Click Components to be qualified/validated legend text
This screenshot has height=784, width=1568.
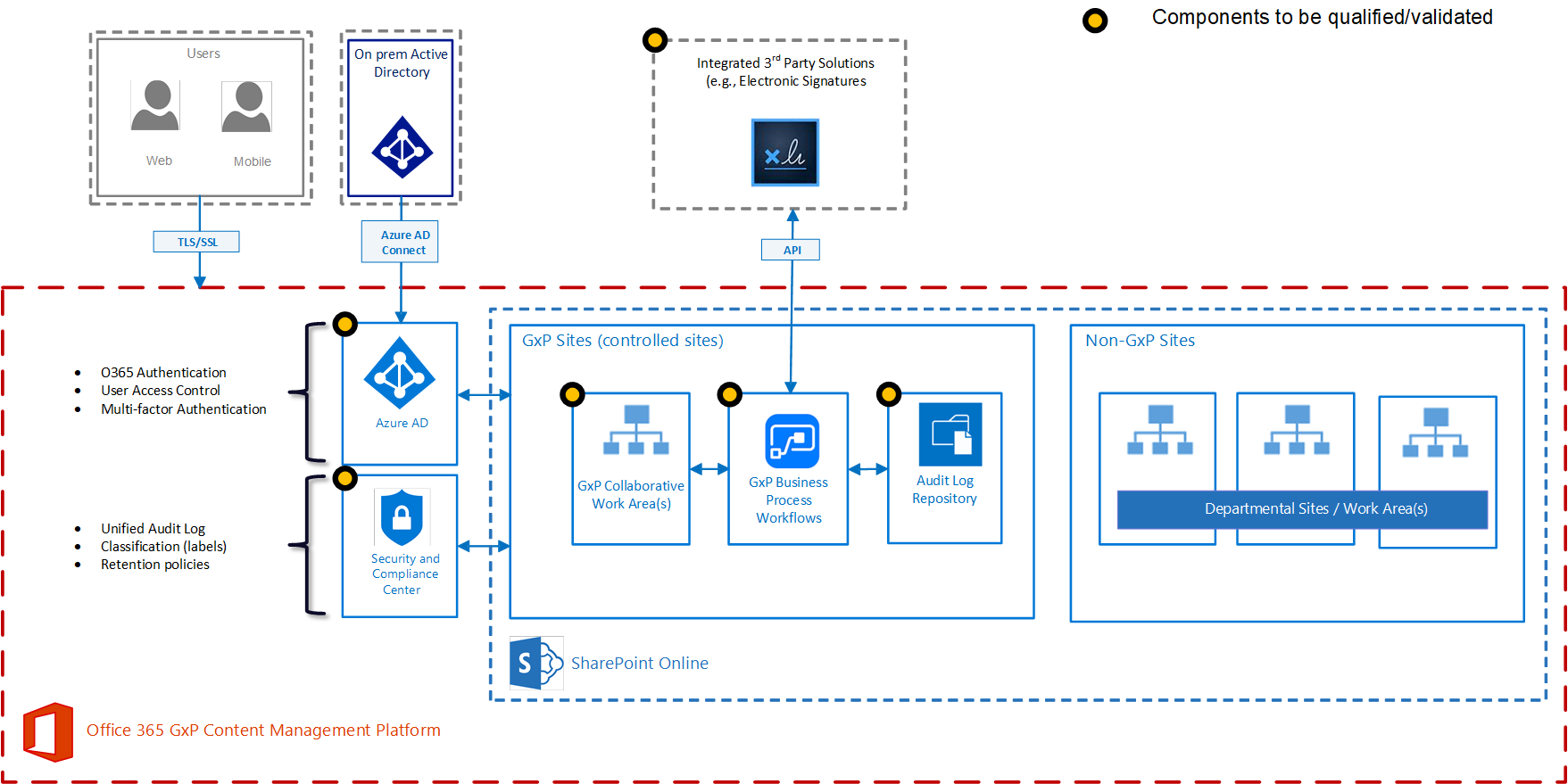[1322, 18]
